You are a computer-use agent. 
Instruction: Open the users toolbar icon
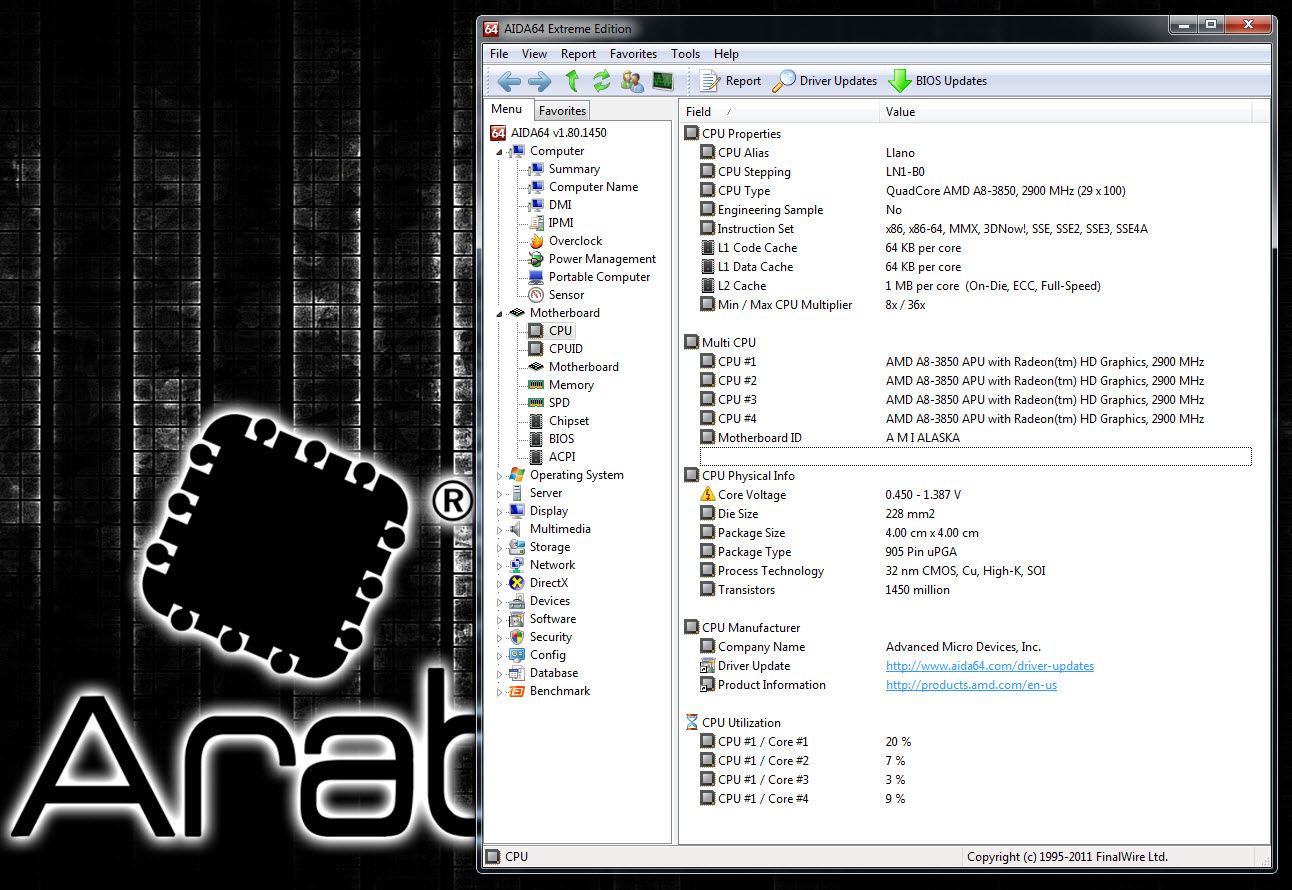click(x=632, y=81)
